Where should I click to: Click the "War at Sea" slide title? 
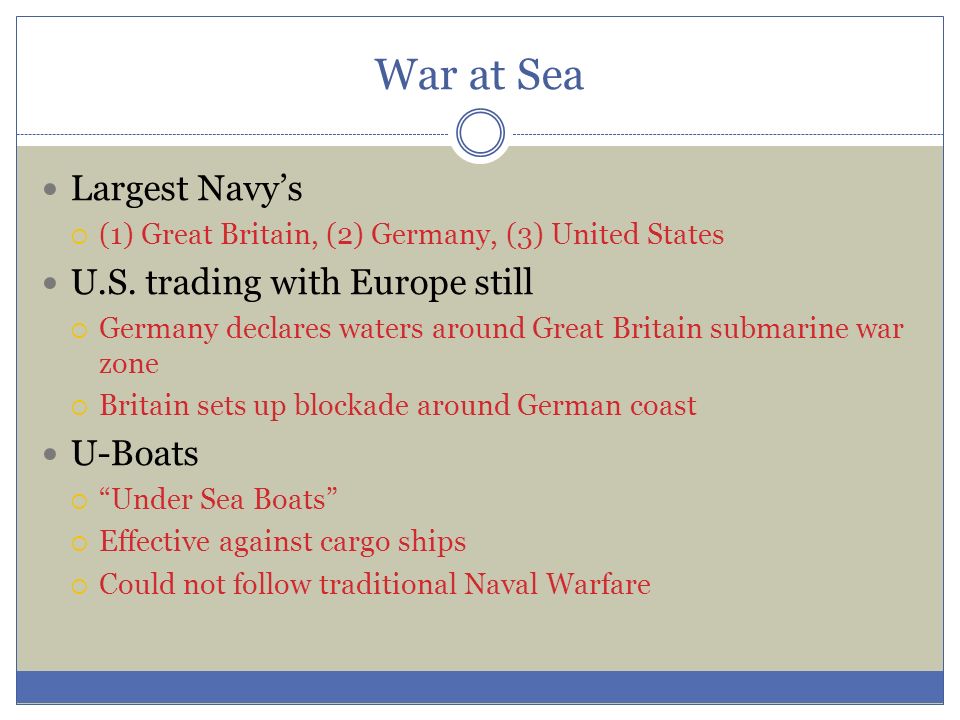coord(479,75)
